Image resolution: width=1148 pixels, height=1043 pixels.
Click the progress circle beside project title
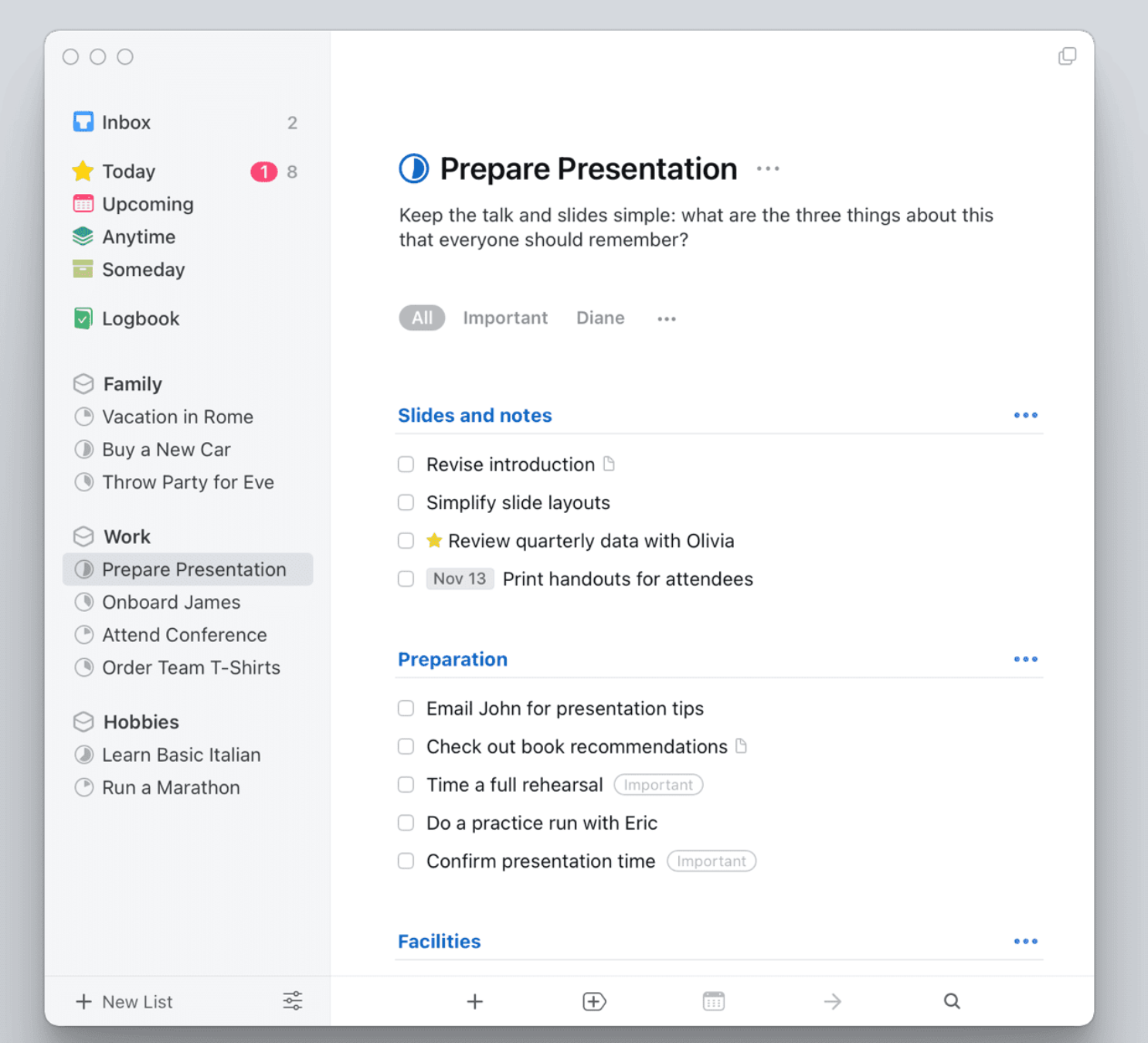(x=414, y=168)
